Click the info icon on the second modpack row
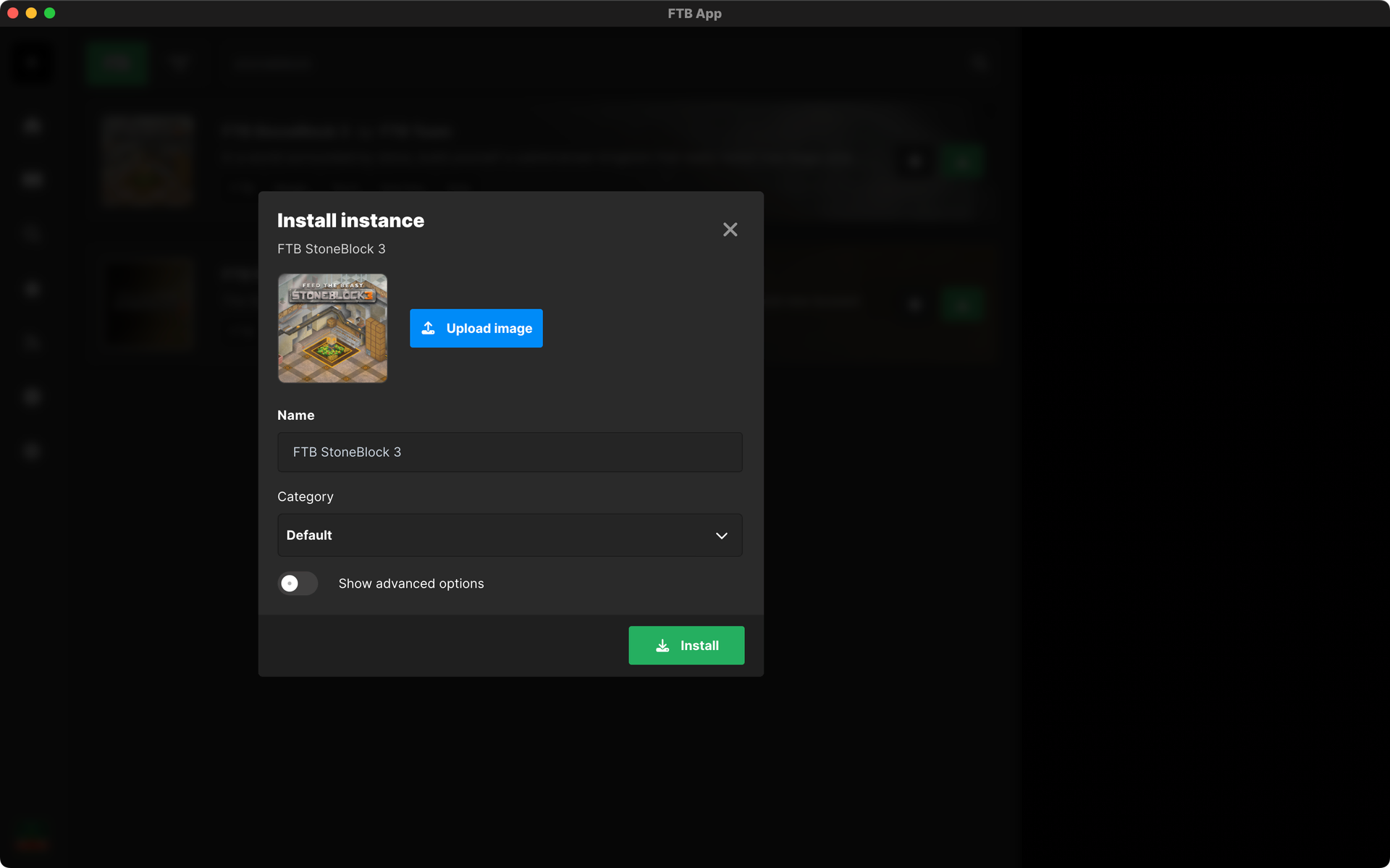The width and height of the screenshot is (1390, 868). pyautogui.click(x=915, y=304)
